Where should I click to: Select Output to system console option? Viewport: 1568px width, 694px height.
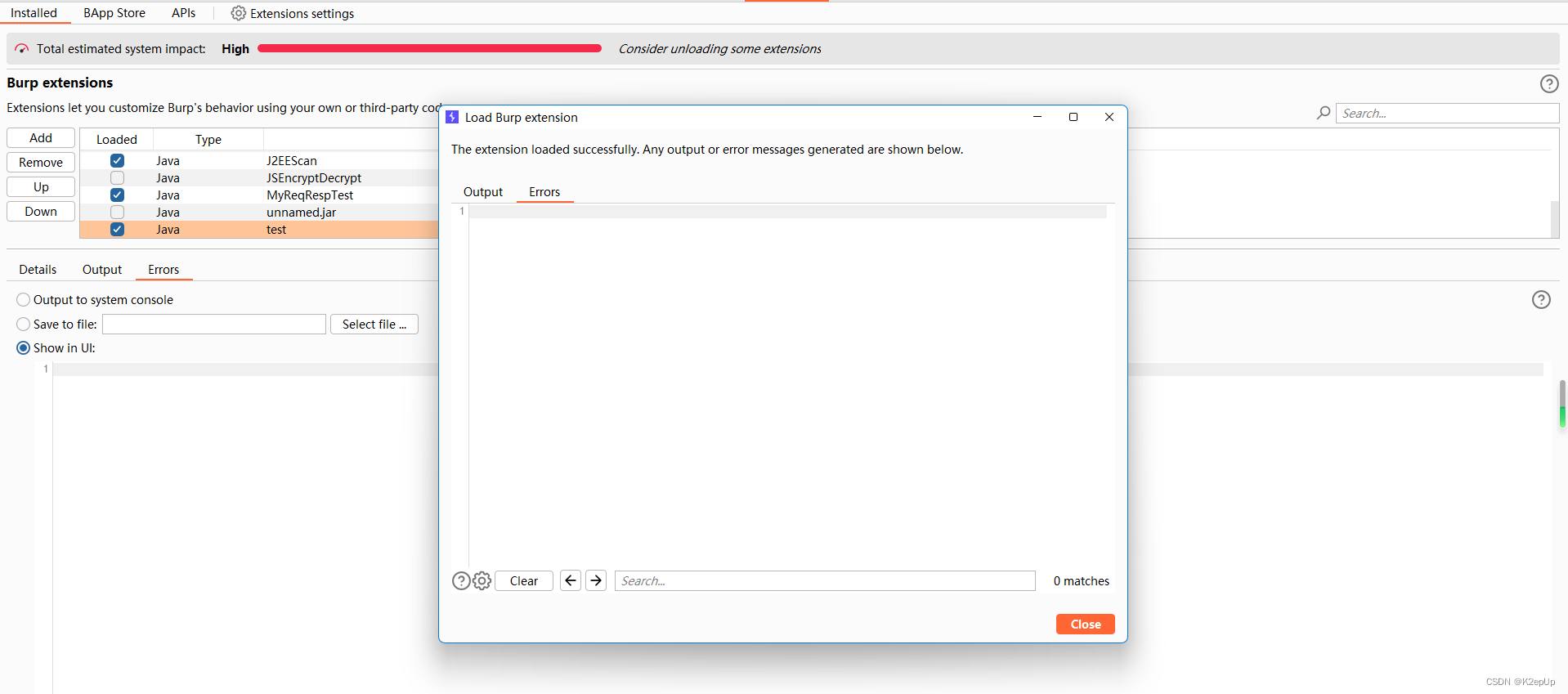pyautogui.click(x=23, y=300)
